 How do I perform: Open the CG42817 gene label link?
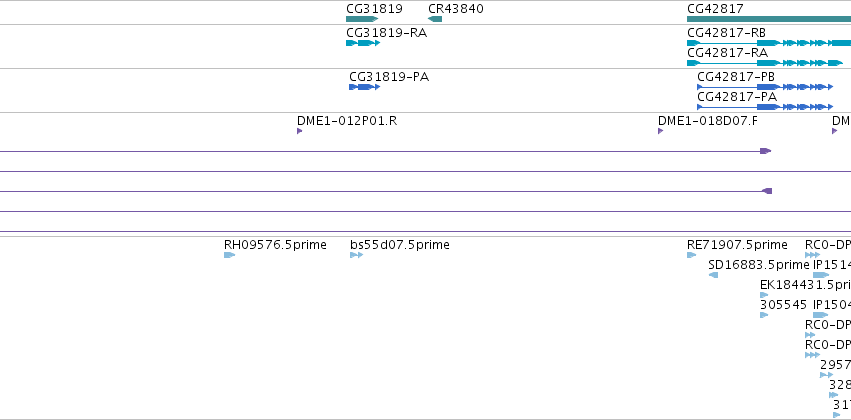click(715, 9)
